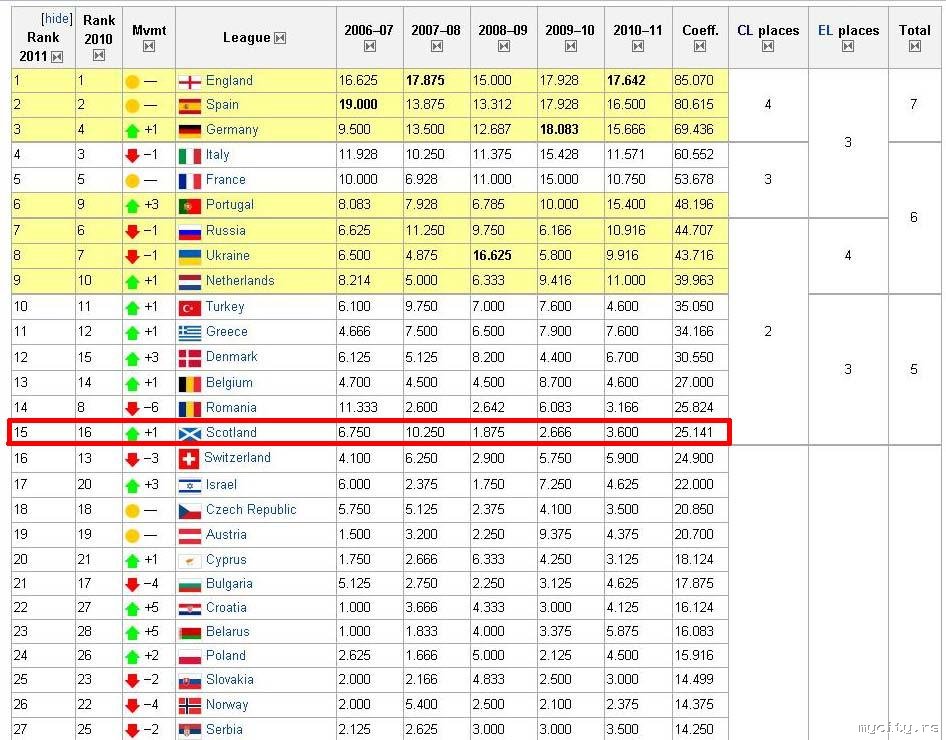The image size is (946, 740).
Task: Click the hide link in table header
Action: 56,19
